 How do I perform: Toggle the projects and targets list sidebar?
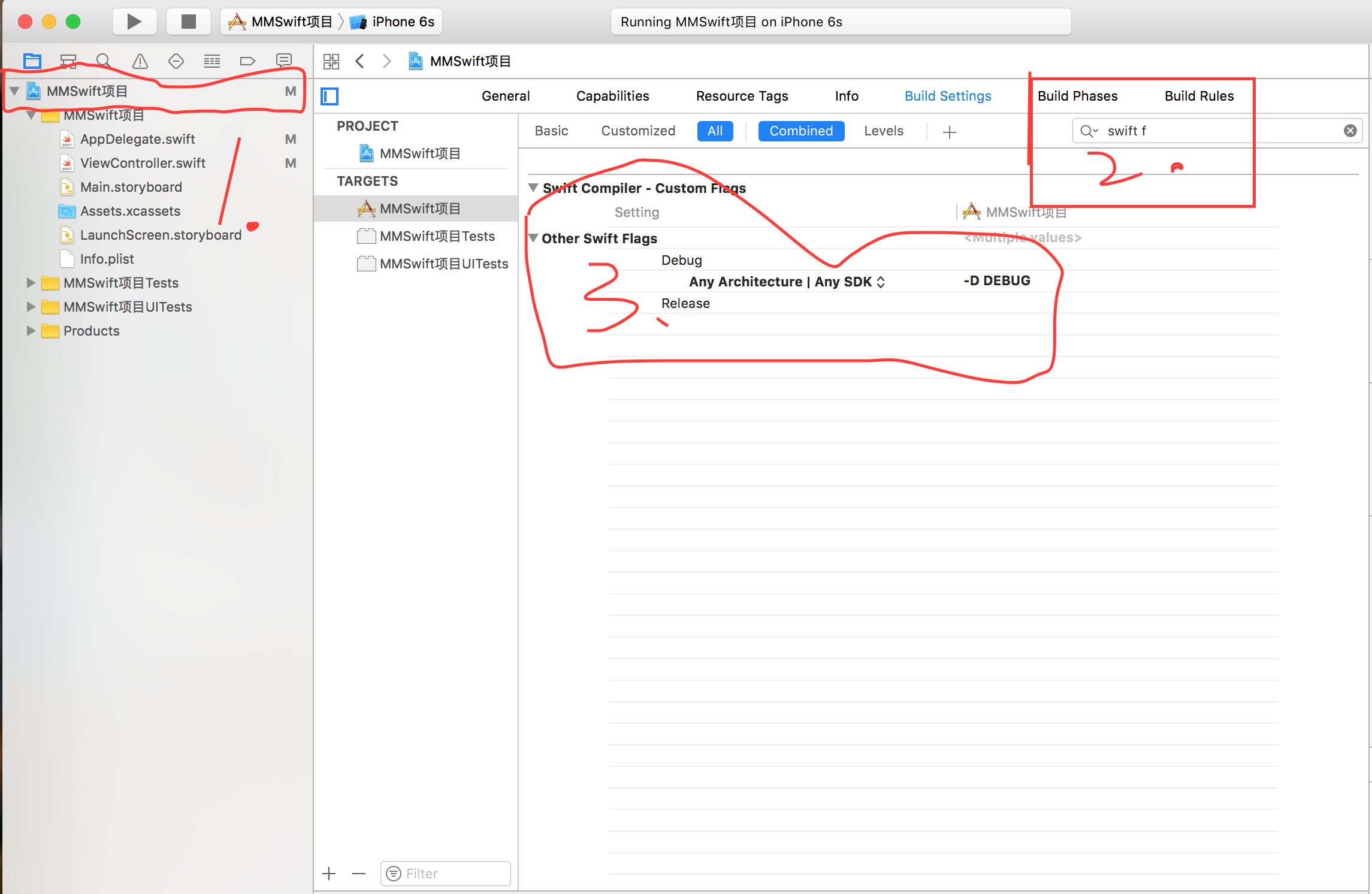[x=330, y=96]
